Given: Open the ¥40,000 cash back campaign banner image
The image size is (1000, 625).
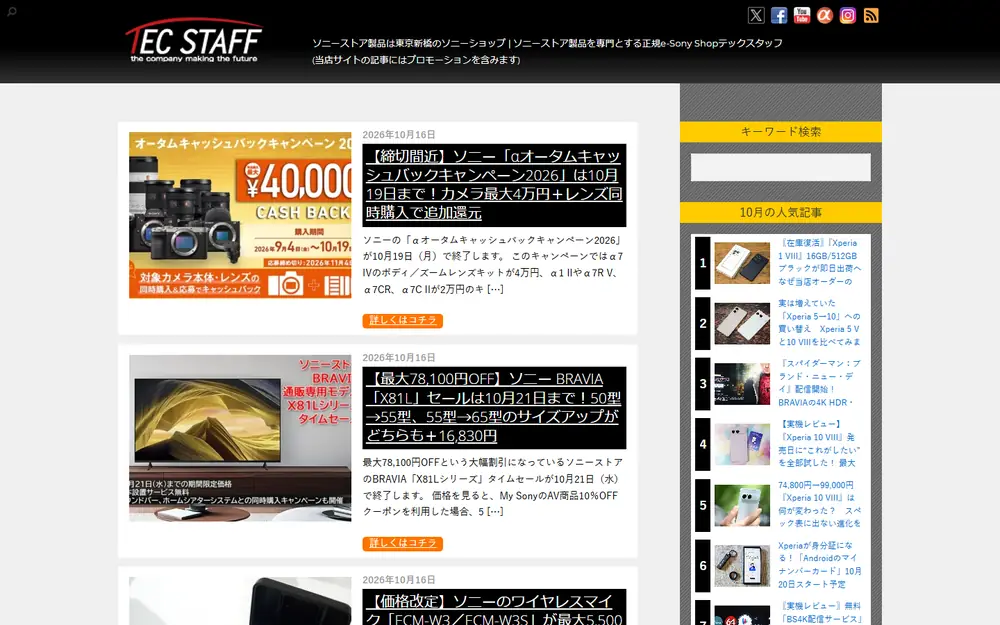Looking at the screenshot, I should pos(240,215).
